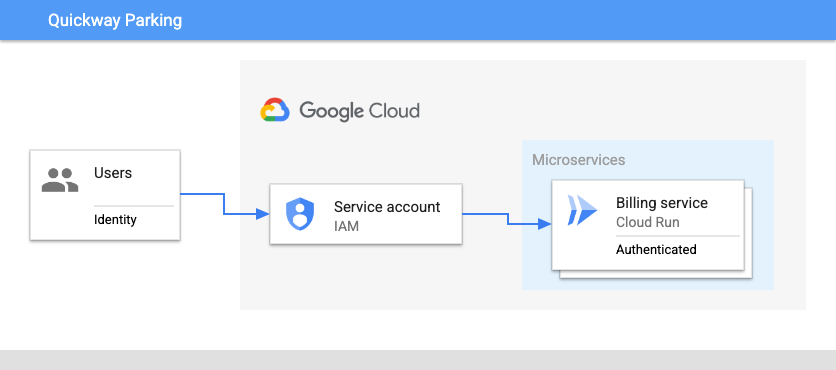Select the "Cloud Run" subtitle text

(x=648, y=222)
